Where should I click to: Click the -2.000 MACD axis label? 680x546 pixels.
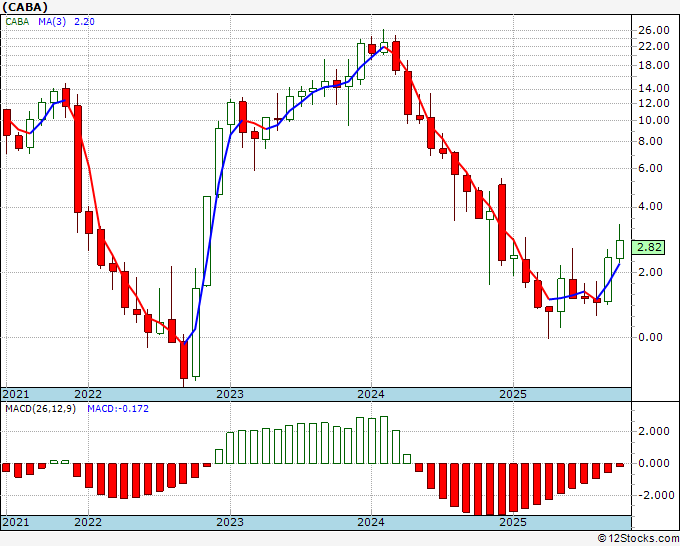click(657, 495)
